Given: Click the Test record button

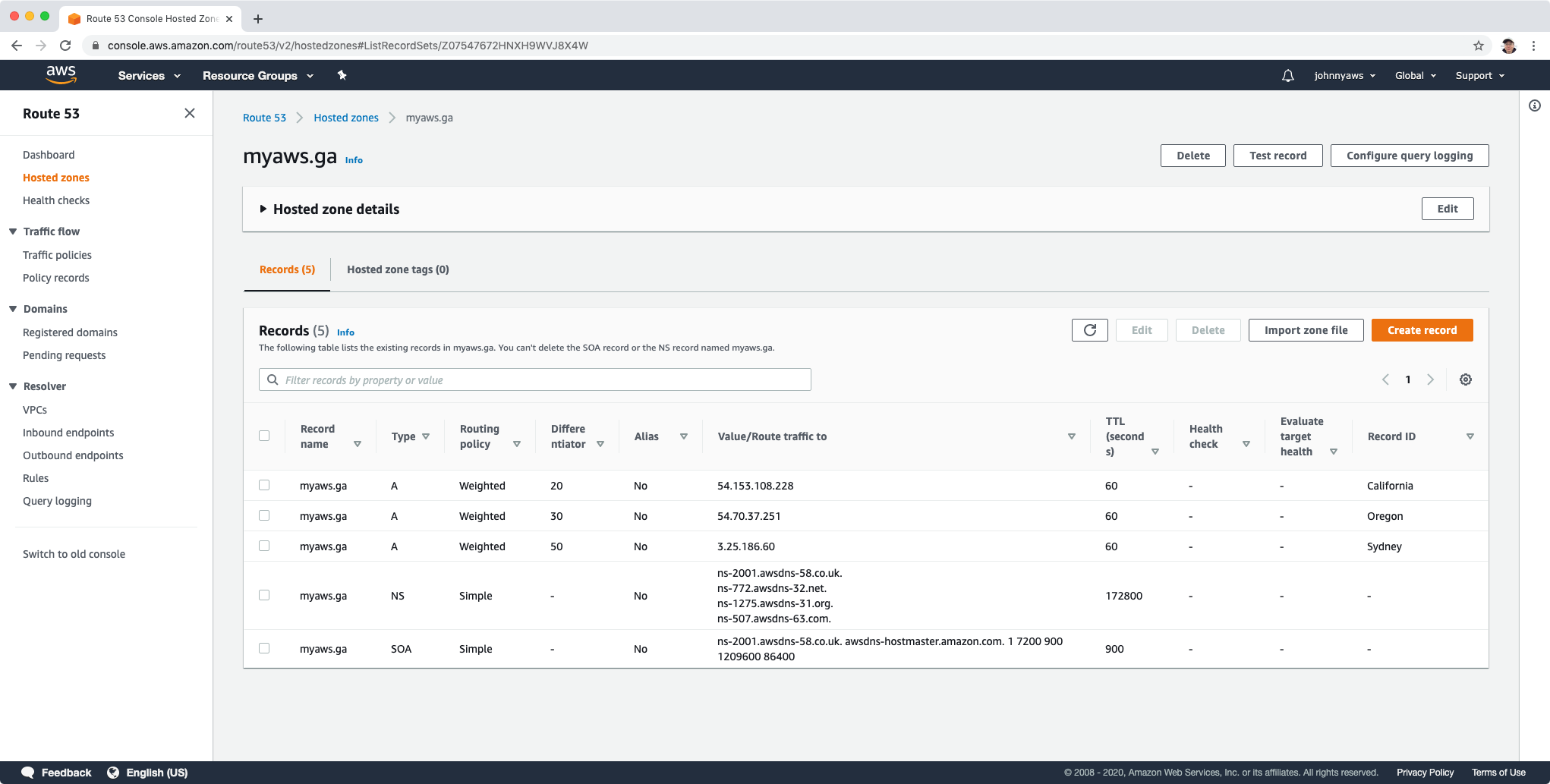Looking at the screenshot, I should pos(1277,156).
